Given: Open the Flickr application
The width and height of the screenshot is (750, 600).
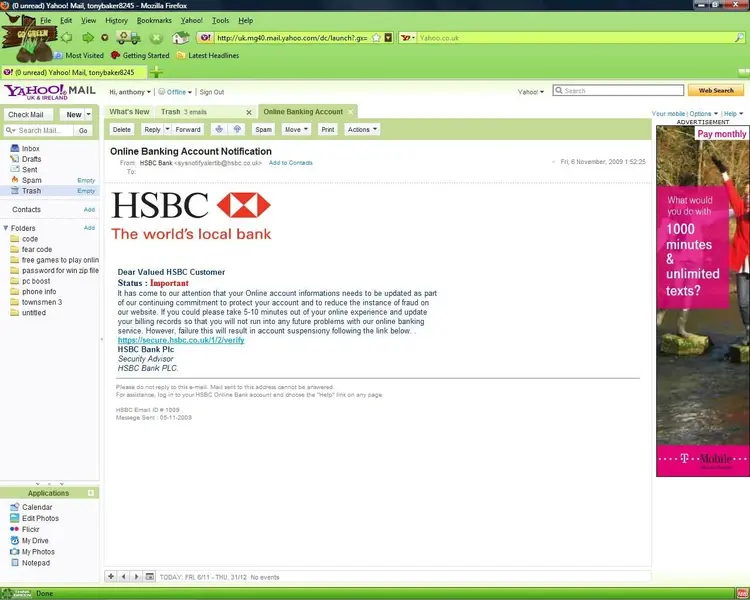Looking at the screenshot, I should click(x=31, y=529).
